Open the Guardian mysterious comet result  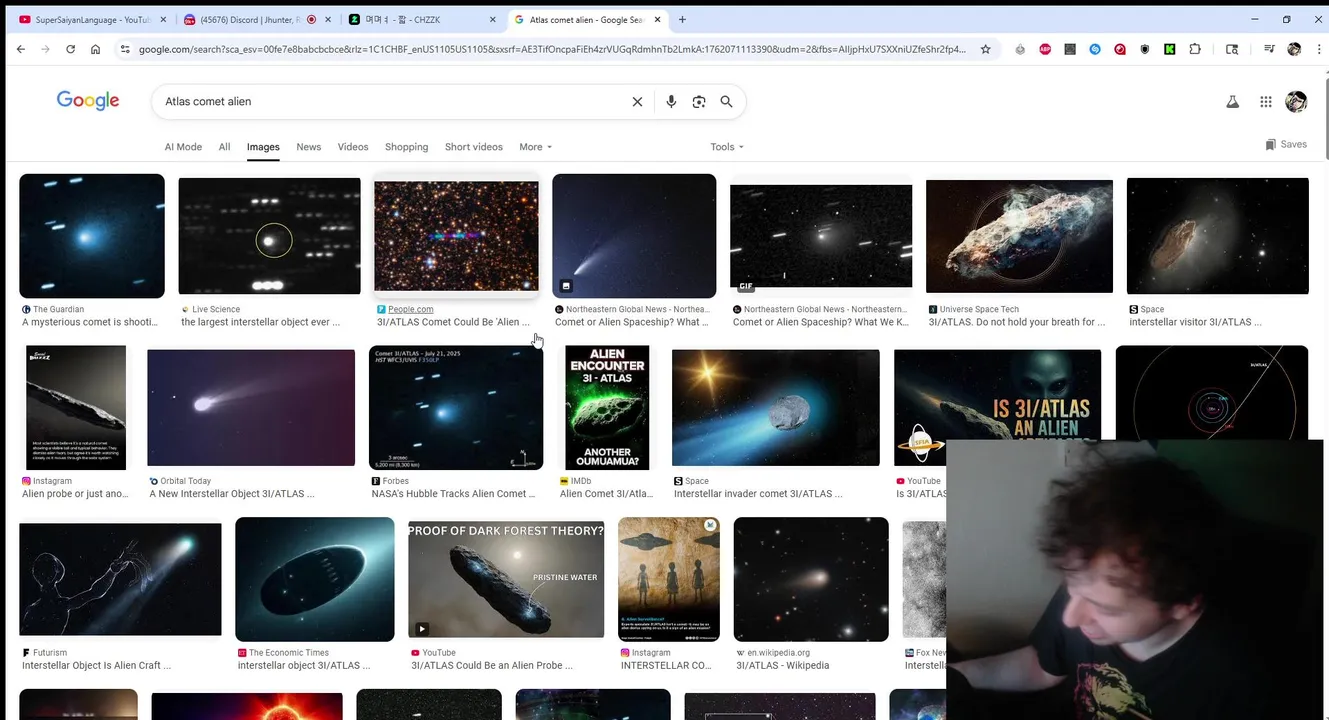(x=90, y=322)
